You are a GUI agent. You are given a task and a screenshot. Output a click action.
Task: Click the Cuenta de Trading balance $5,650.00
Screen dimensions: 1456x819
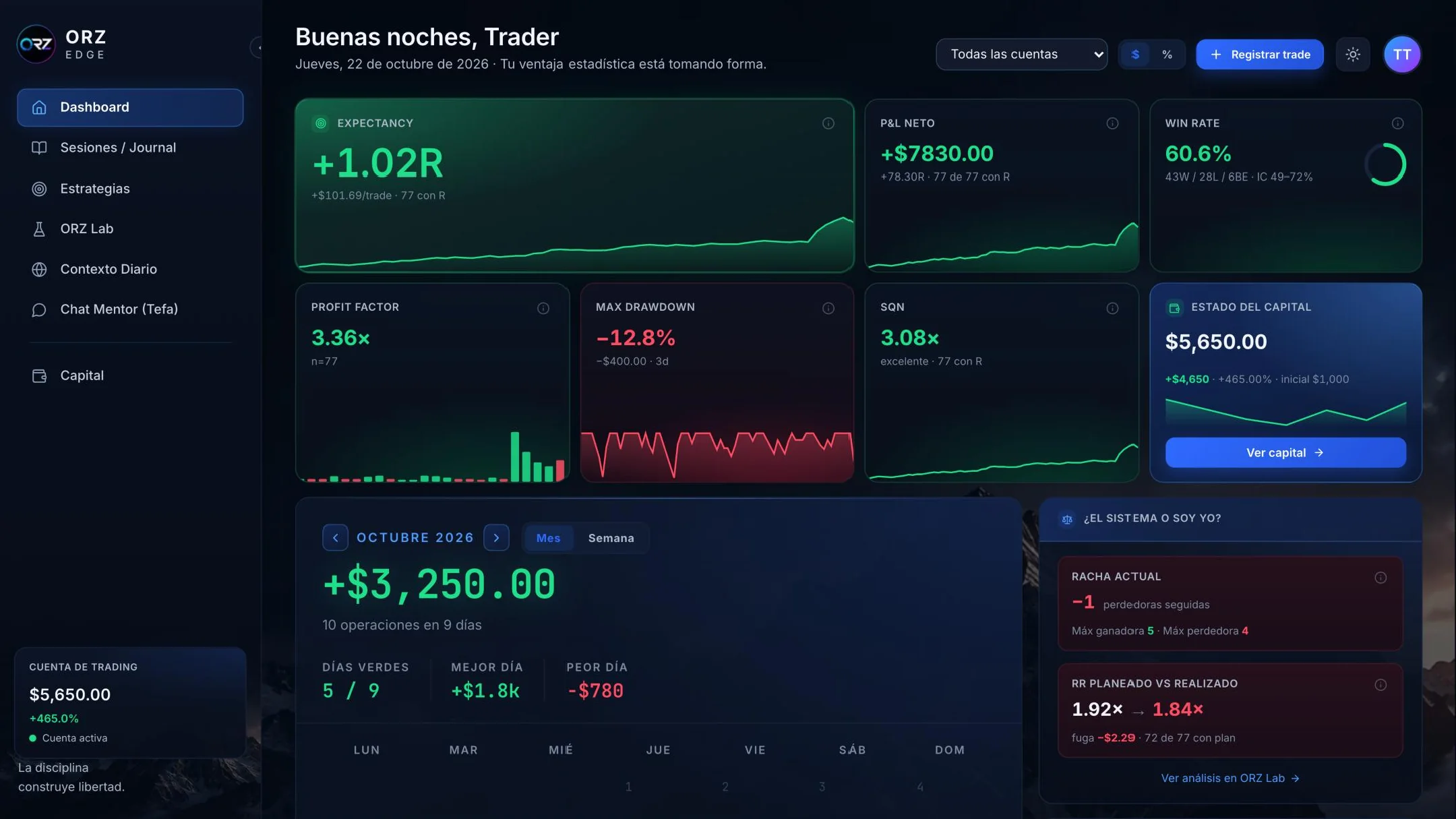(x=70, y=694)
